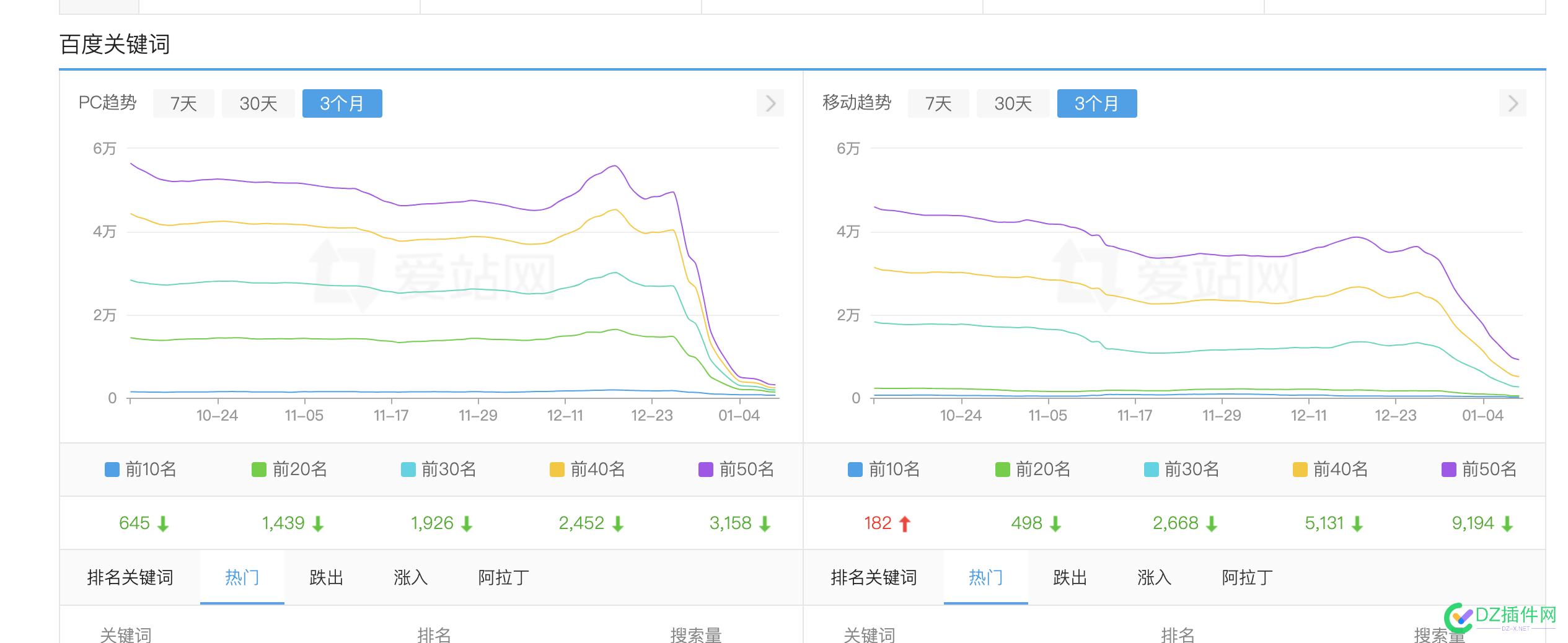Click down arrow next to 1,926

467,525
